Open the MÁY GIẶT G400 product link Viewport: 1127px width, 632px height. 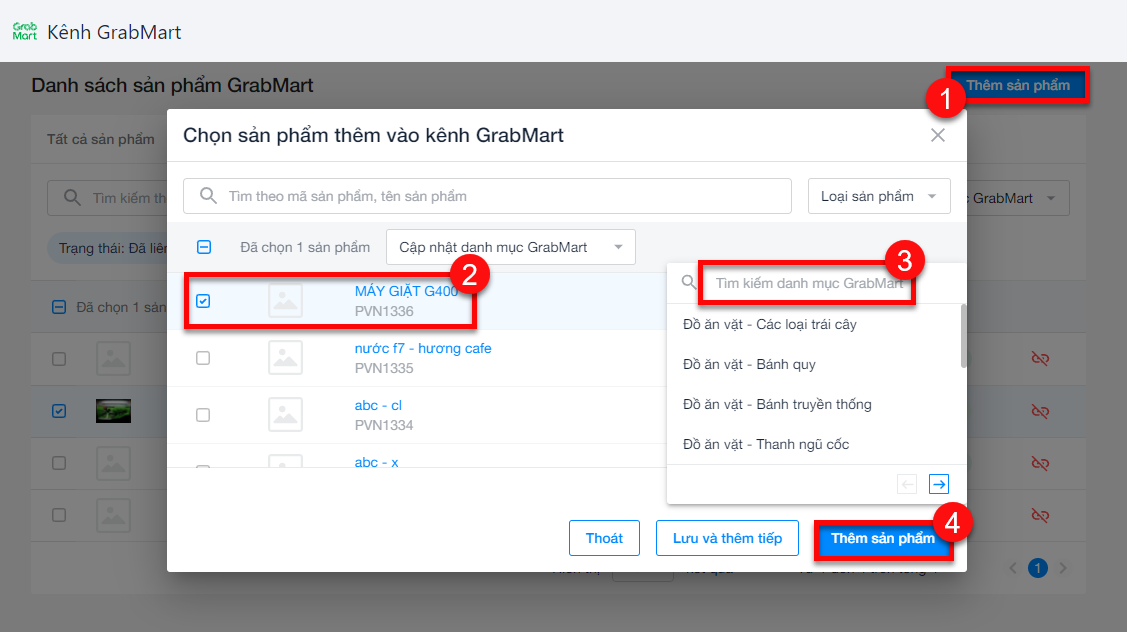pyautogui.click(x=406, y=291)
